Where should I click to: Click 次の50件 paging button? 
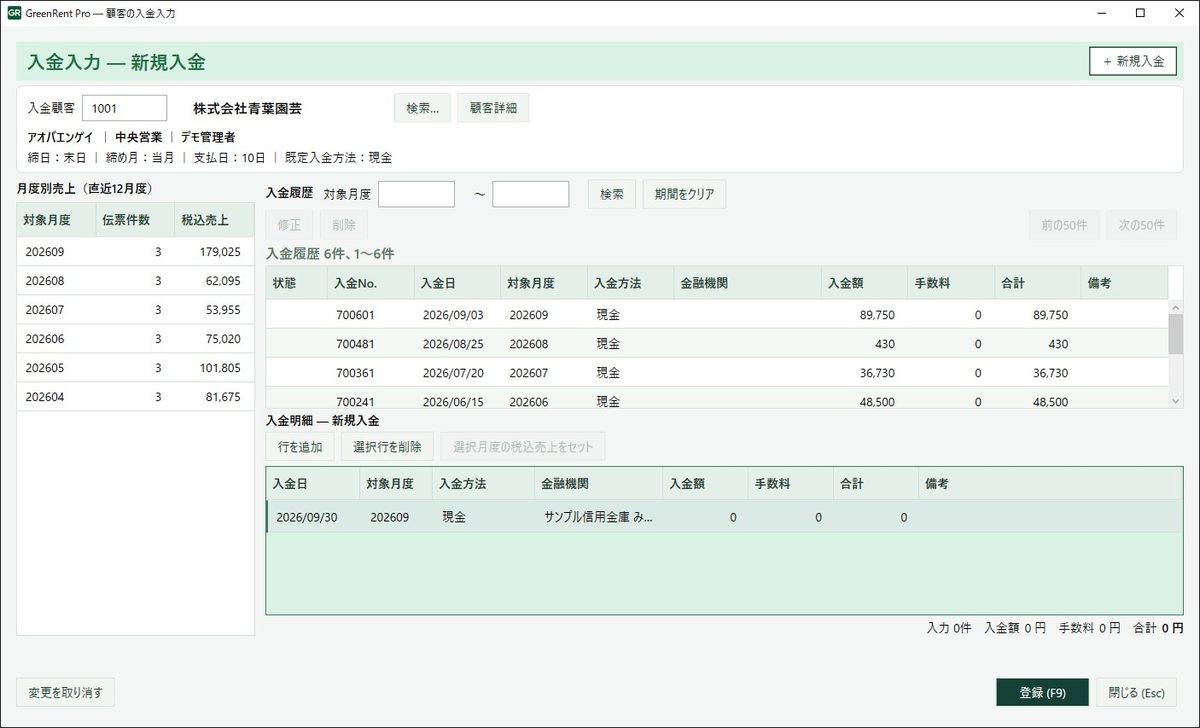(1142, 225)
